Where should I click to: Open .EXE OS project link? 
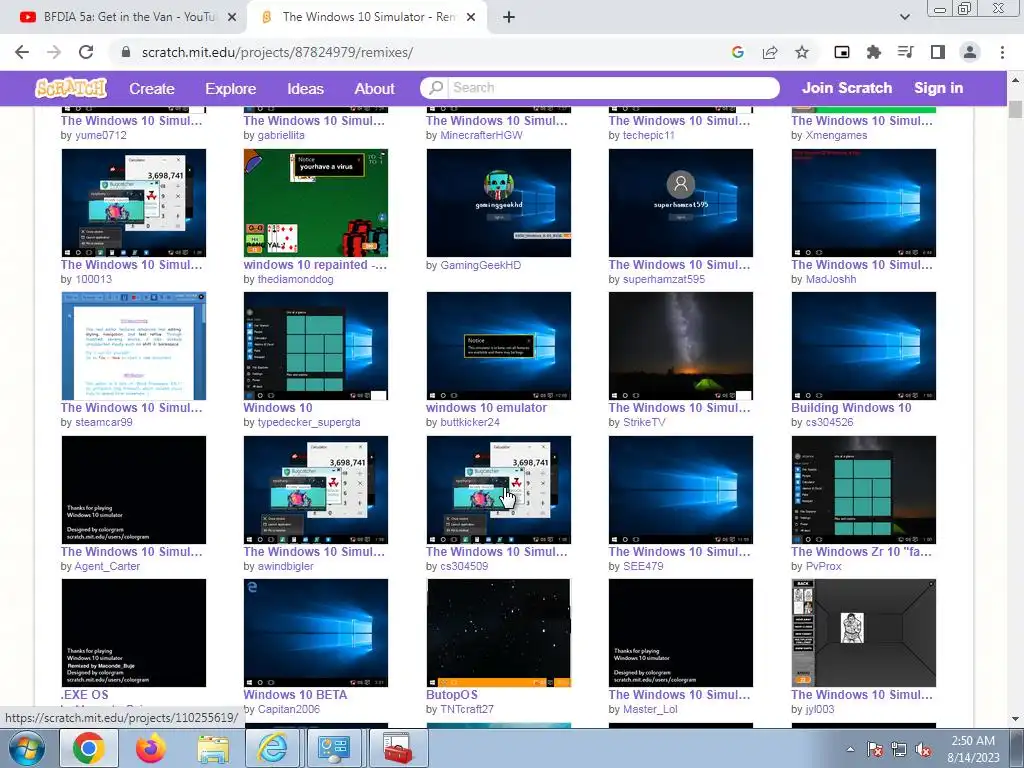(84, 694)
